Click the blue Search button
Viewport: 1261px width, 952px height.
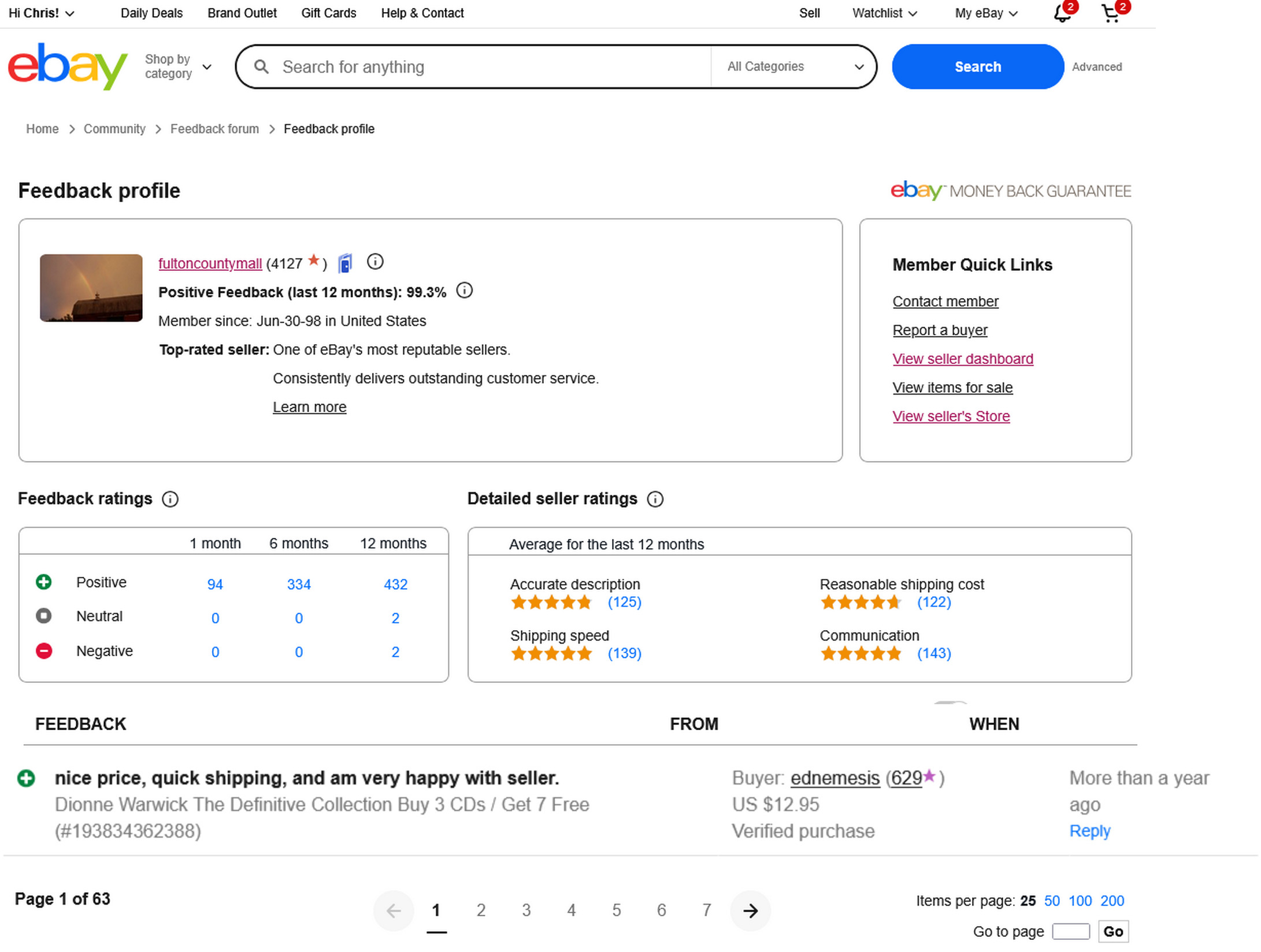coord(977,66)
